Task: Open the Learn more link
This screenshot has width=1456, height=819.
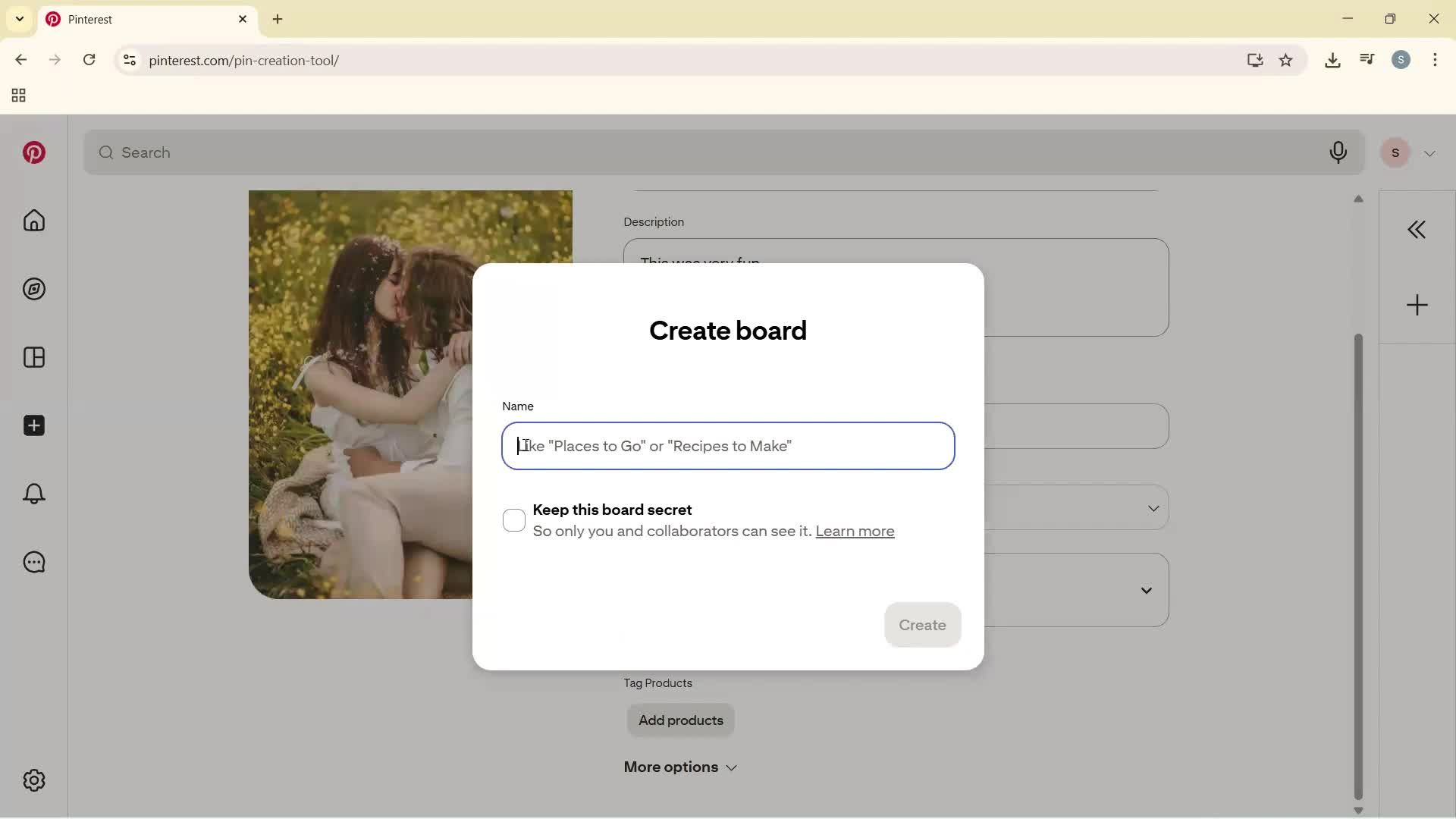Action: (855, 532)
